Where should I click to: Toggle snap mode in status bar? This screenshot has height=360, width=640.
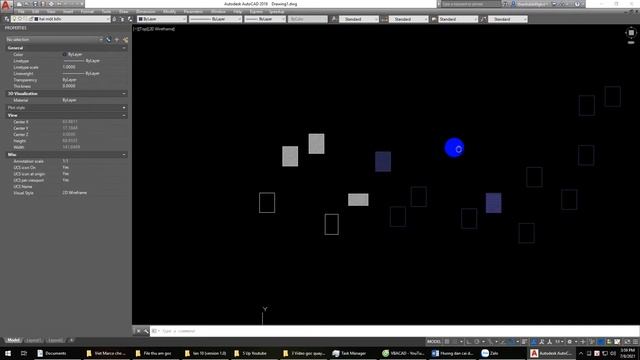tap(455, 342)
